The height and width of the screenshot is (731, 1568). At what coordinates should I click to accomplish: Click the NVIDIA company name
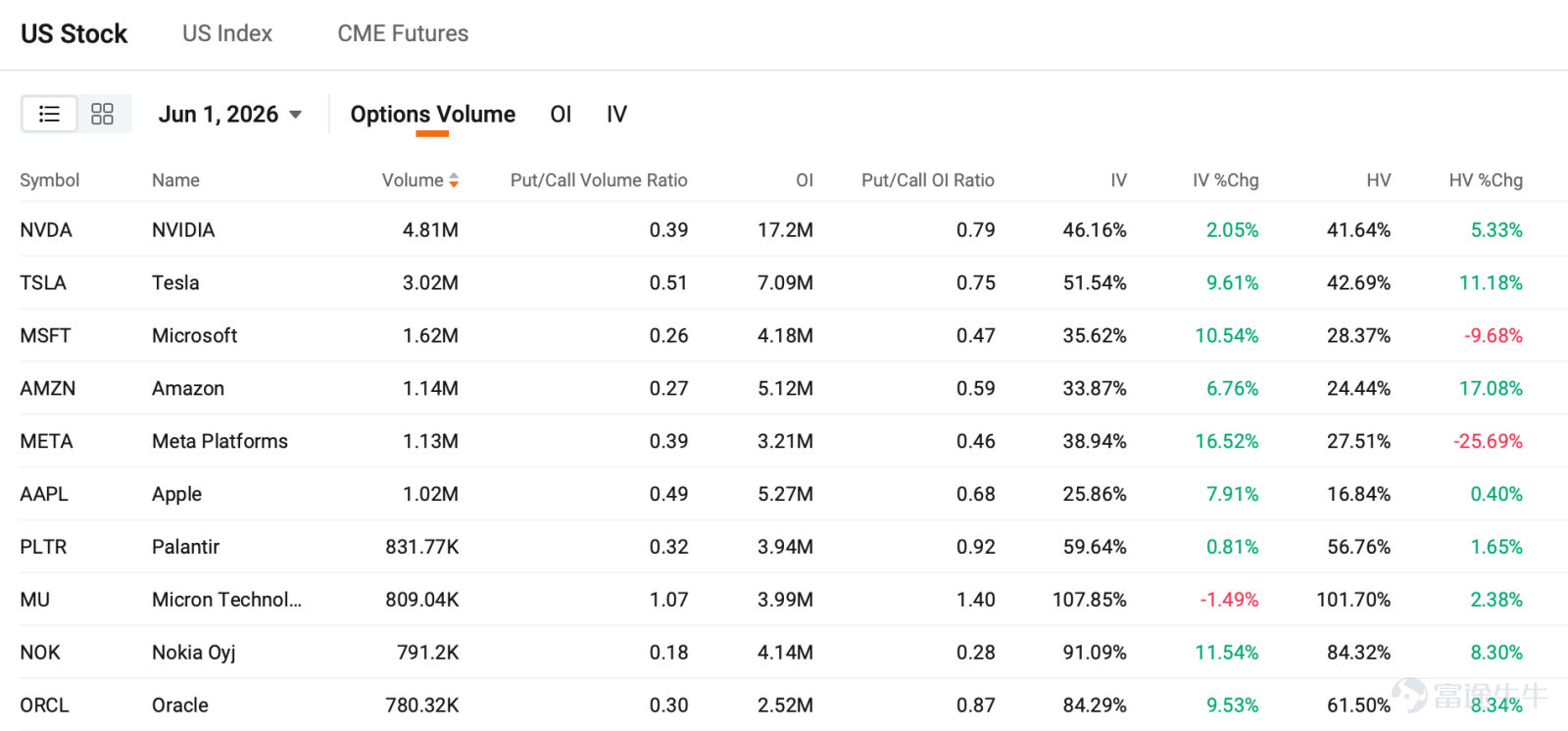coord(183,230)
